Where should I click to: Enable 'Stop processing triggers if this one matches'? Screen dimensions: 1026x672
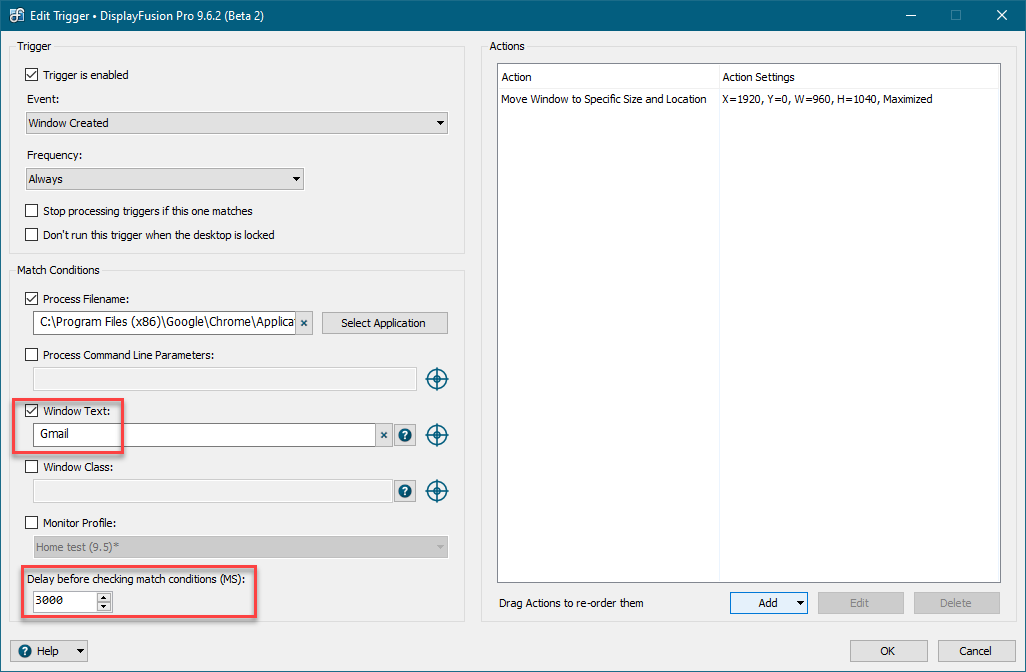coord(32,211)
